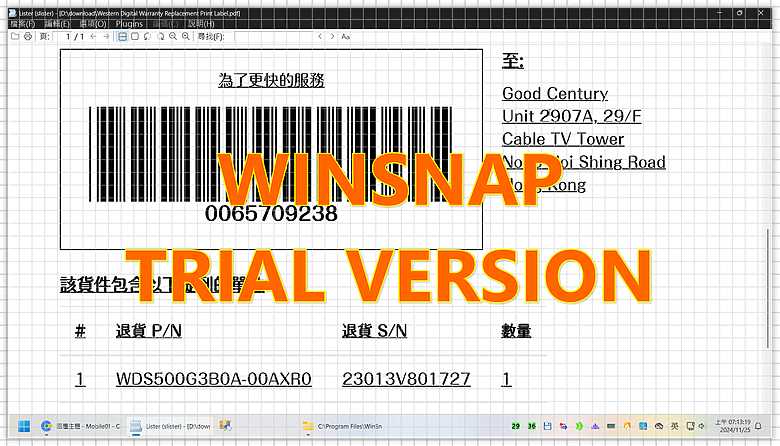
Task: Click the vertical scrollbar thumb
Action: pyautogui.click(x=769, y=288)
